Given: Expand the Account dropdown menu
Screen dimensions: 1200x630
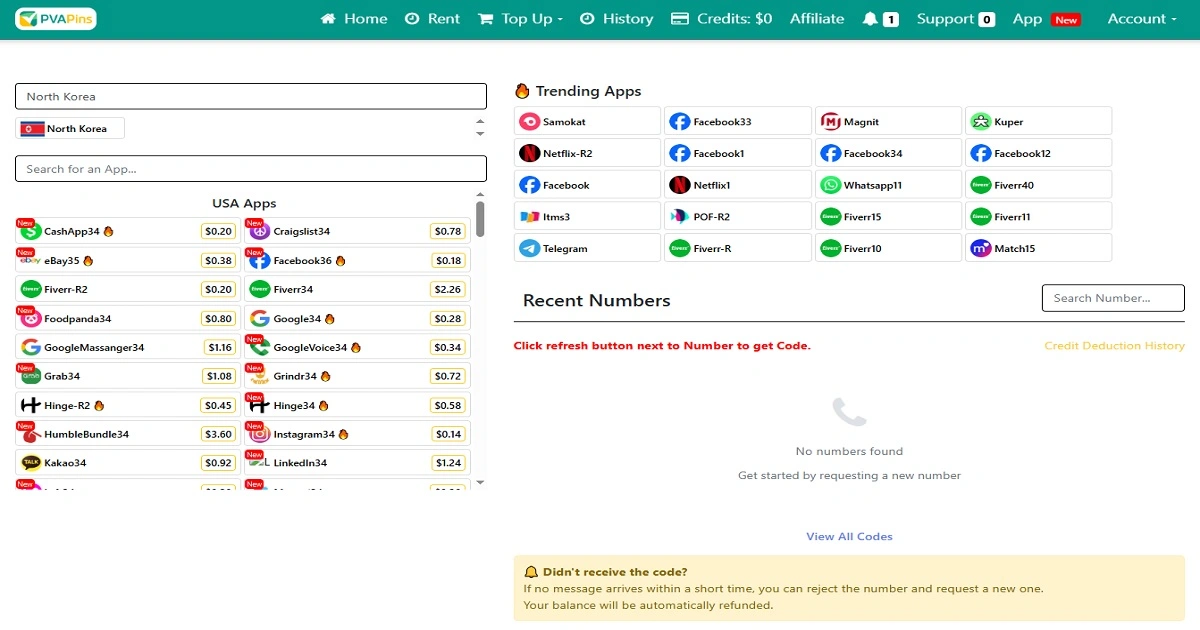Looking at the screenshot, I should [1142, 19].
